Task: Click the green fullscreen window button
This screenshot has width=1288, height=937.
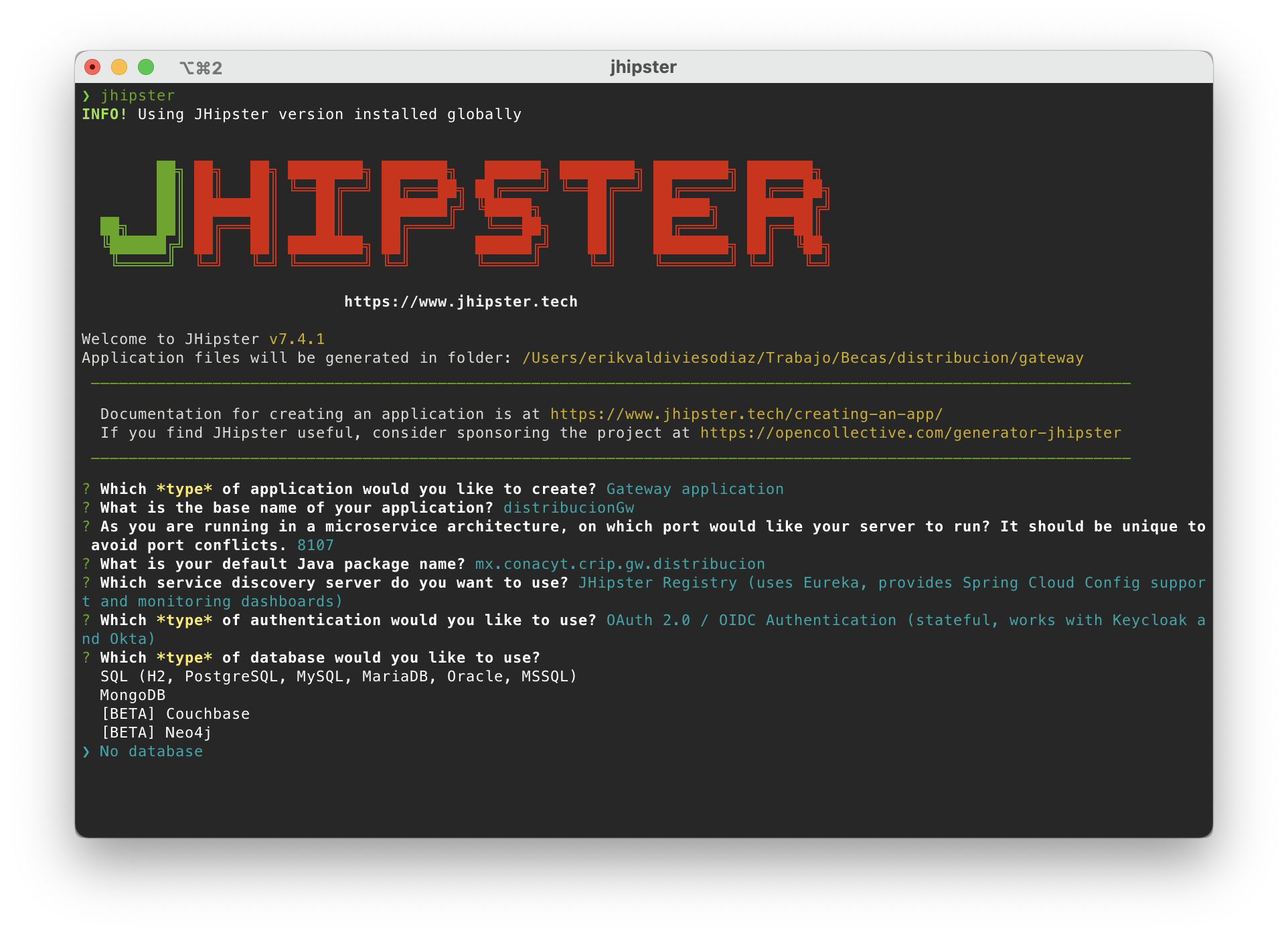Action: click(x=146, y=67)
